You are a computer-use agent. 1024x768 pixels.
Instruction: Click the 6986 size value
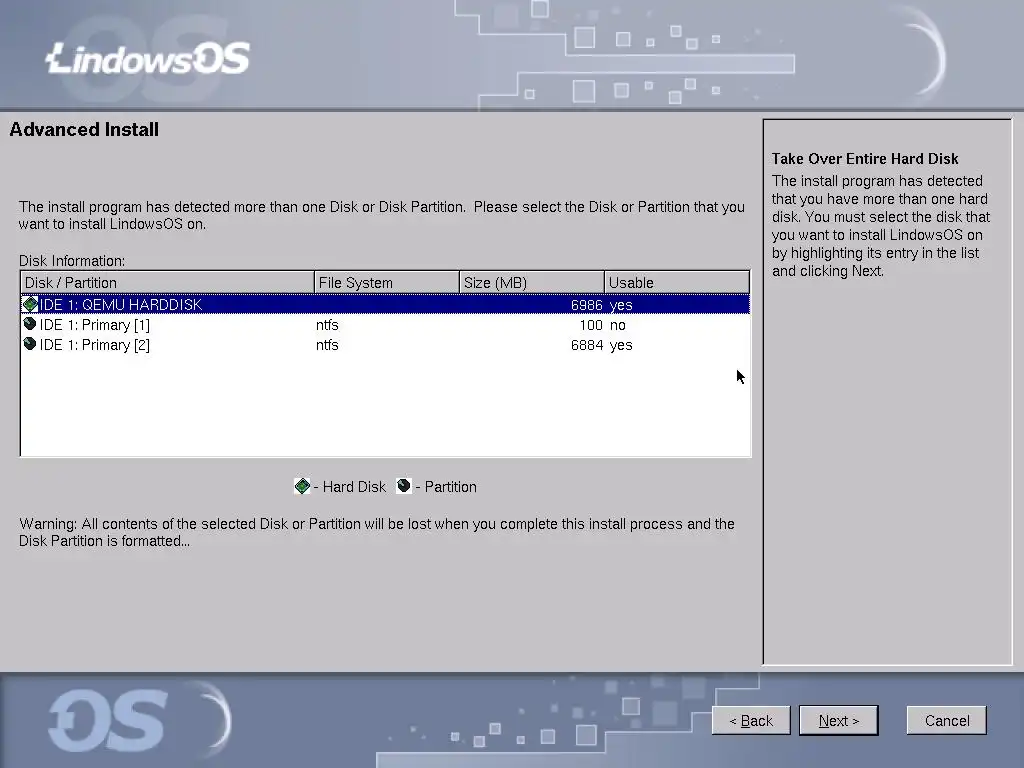(x=586, y=305)
